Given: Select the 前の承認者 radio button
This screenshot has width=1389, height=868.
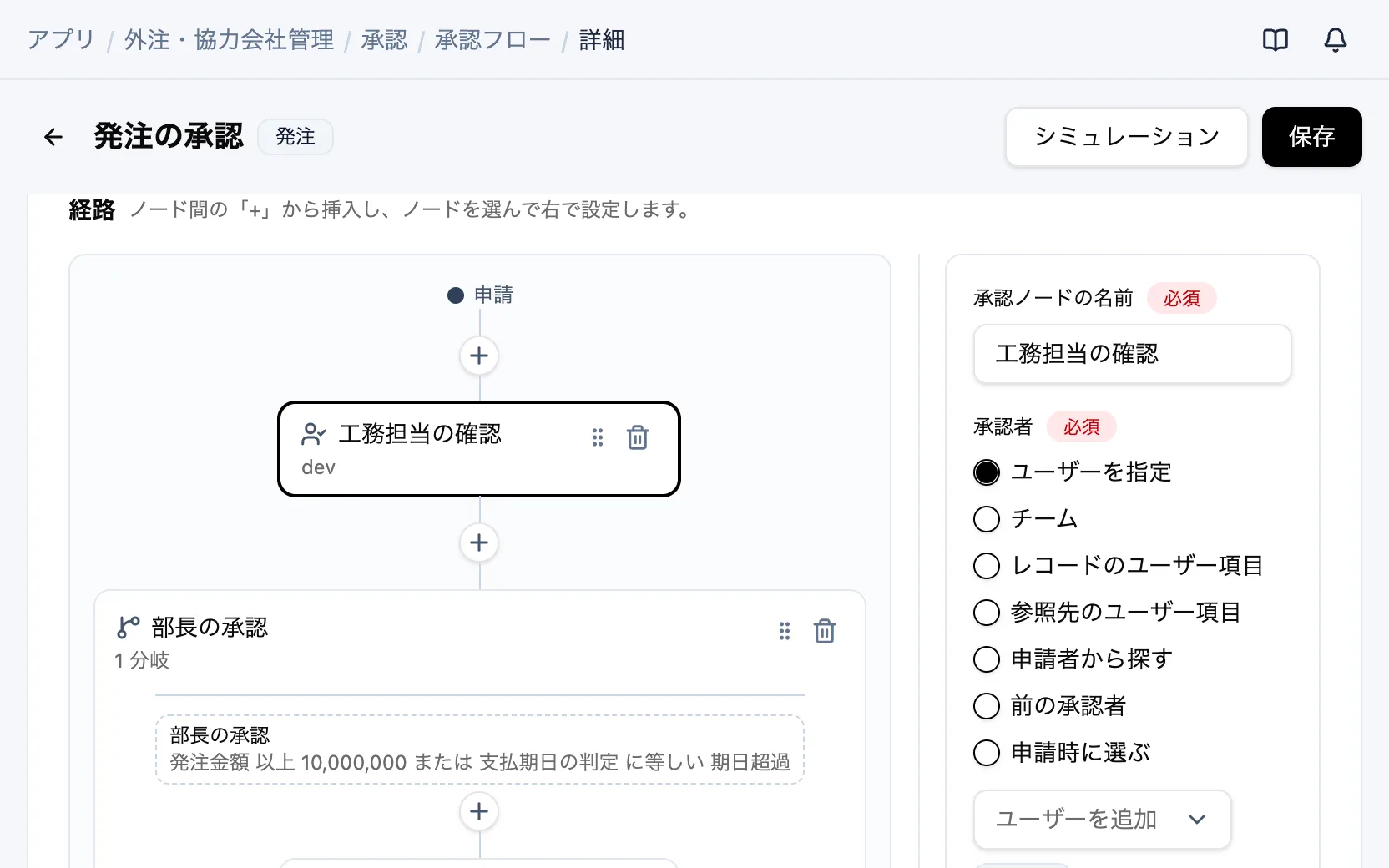Looking at the screenshot, I should [987, 706].
